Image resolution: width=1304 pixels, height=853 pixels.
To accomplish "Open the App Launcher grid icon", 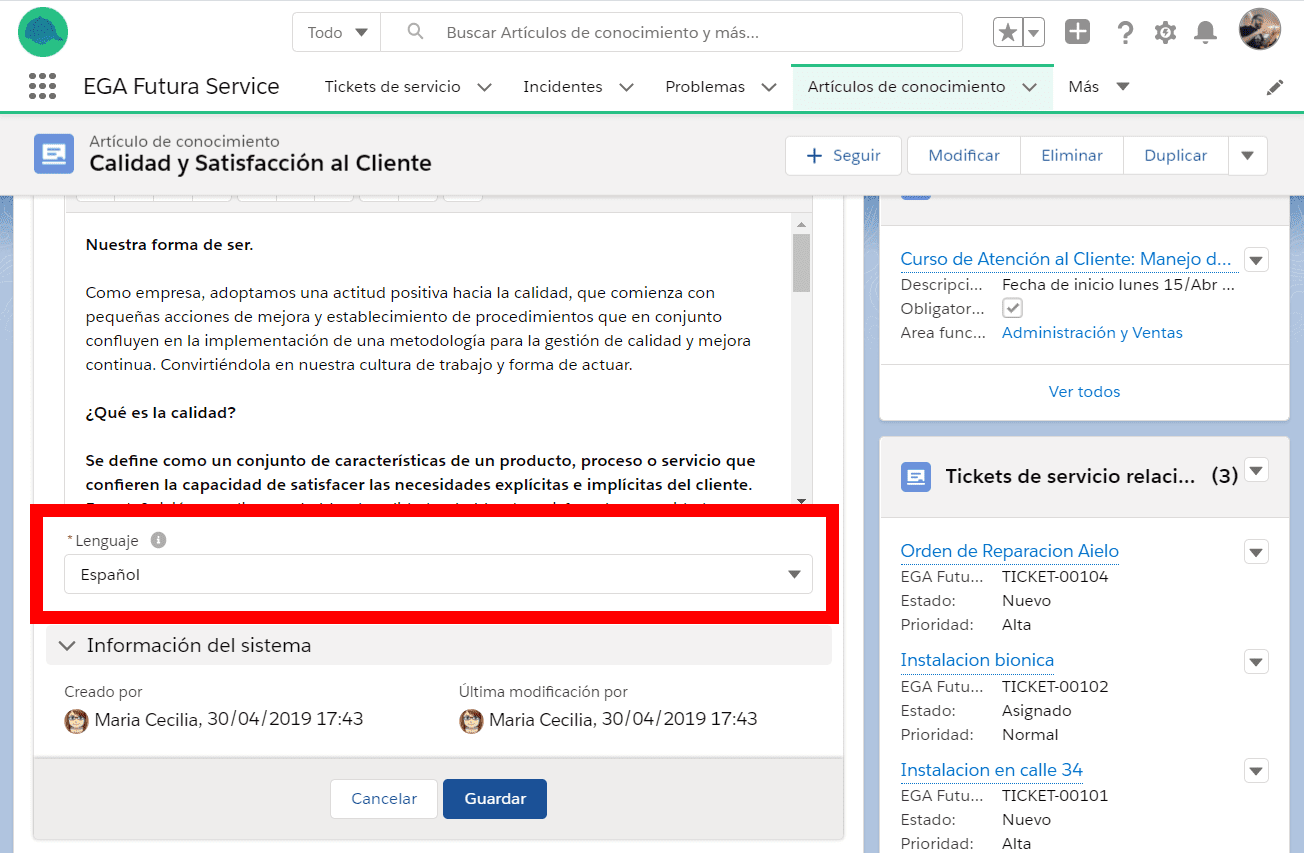I will click(x=42, y=87).
